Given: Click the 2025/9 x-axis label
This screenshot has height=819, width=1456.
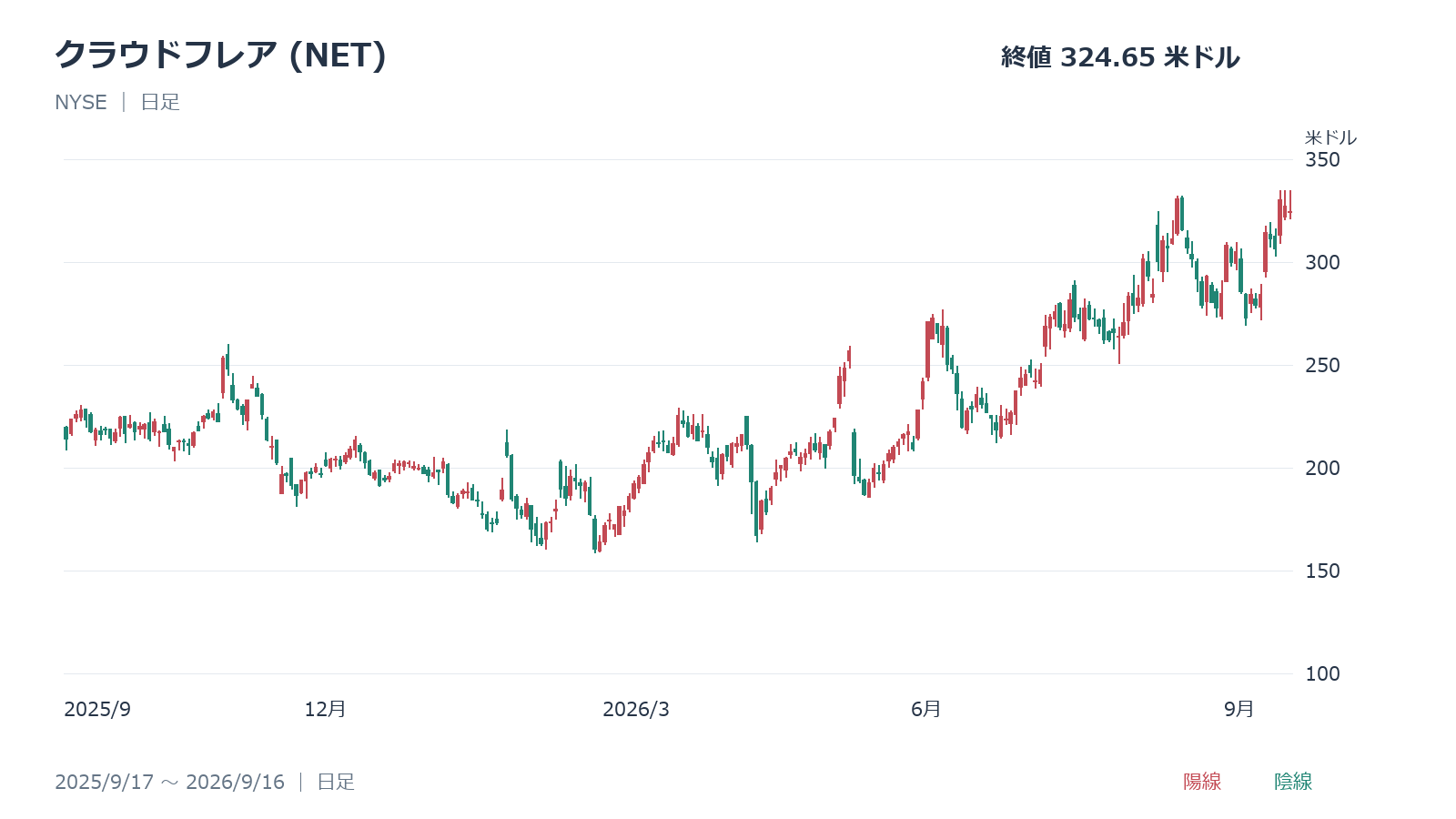Looking at the screenshot, I should coord(97,710).
